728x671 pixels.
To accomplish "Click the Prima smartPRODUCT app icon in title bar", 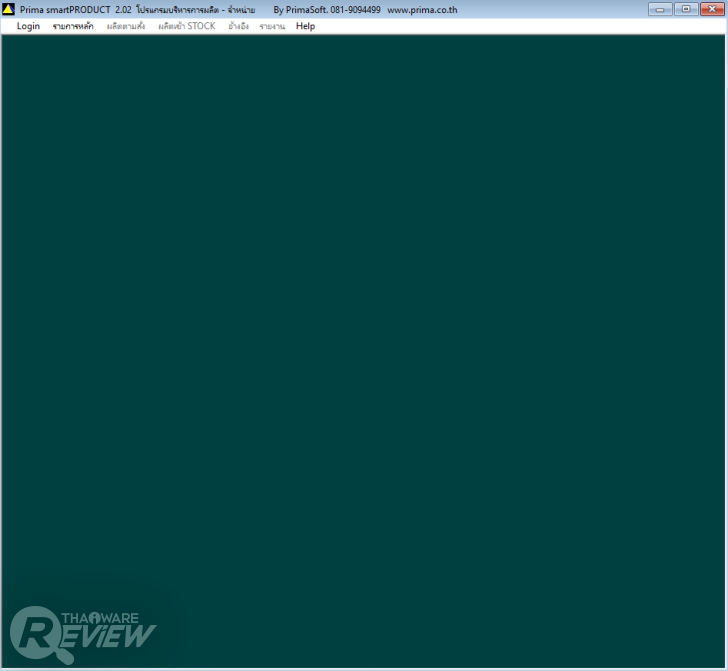I will point(8,9).
